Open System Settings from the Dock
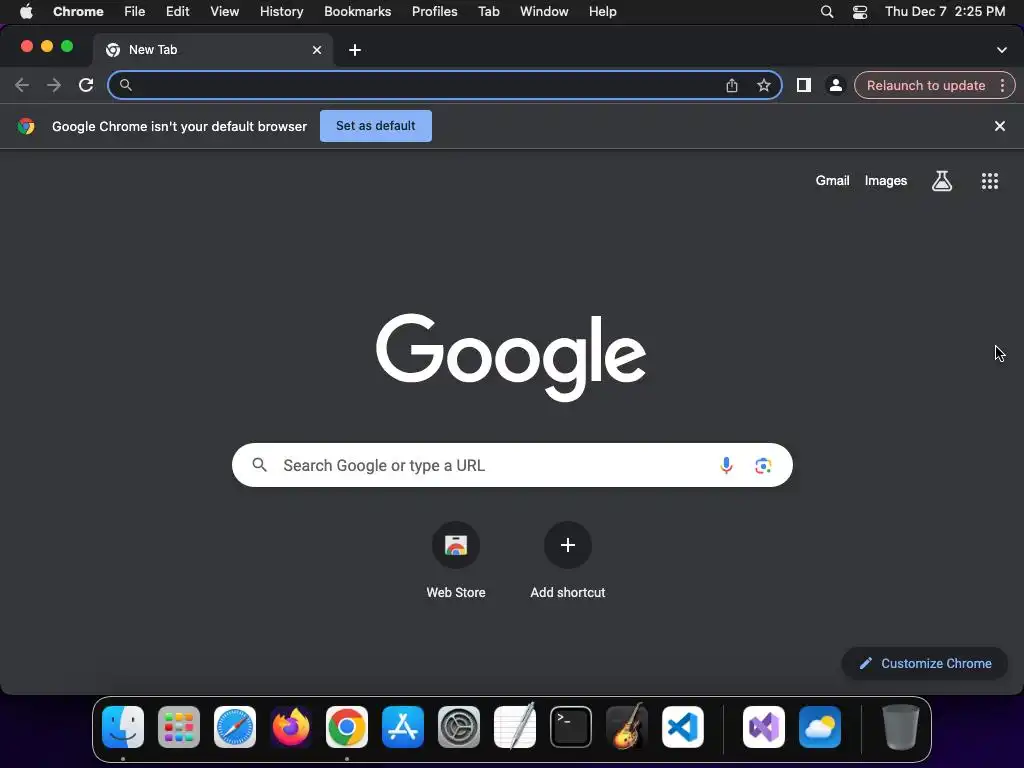 tap(458, 727)
